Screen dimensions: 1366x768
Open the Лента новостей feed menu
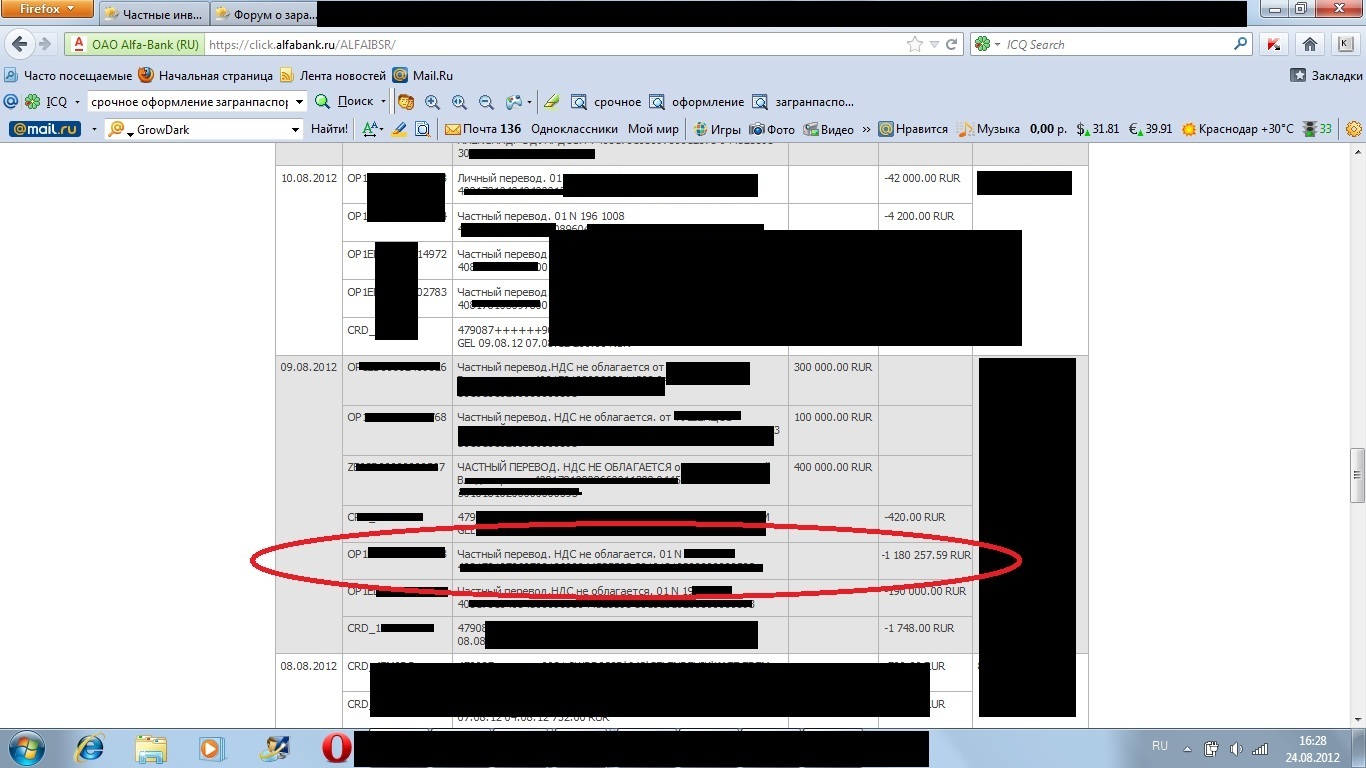(x=333, y=75)
